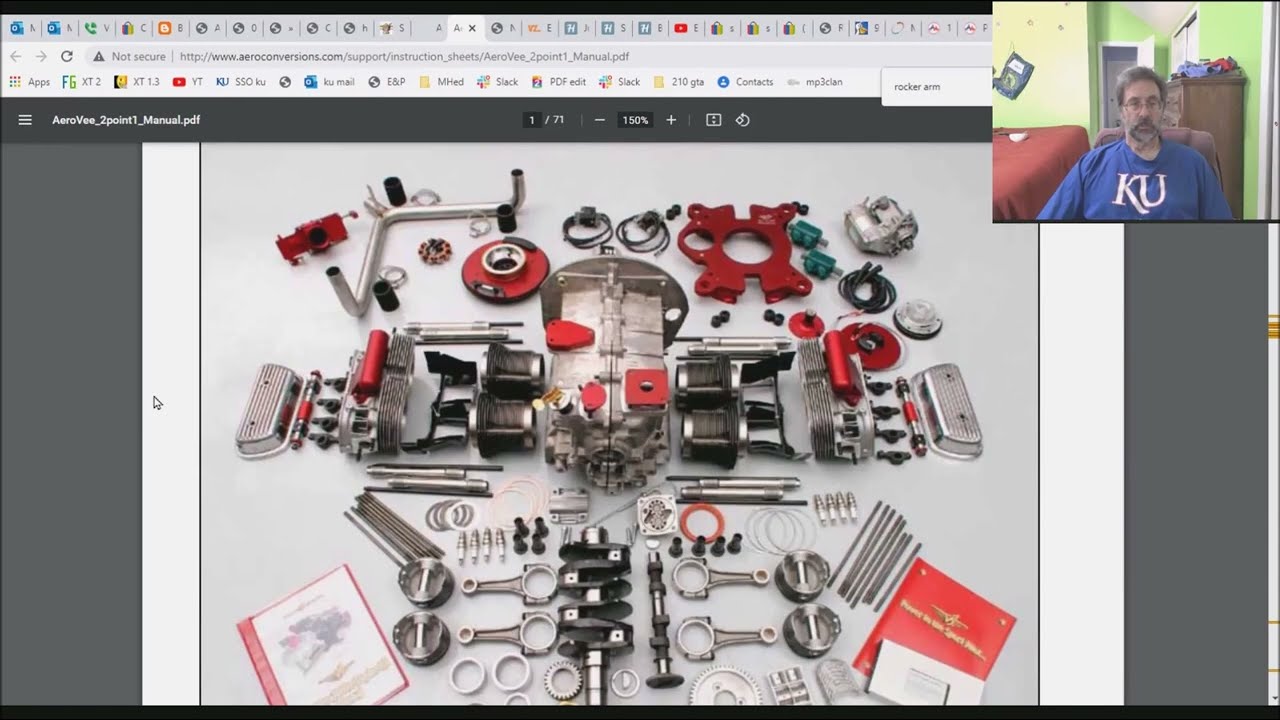Click the rocker arm search box
The height and width of the screenshot is (720, 1280).
[936, 87]
